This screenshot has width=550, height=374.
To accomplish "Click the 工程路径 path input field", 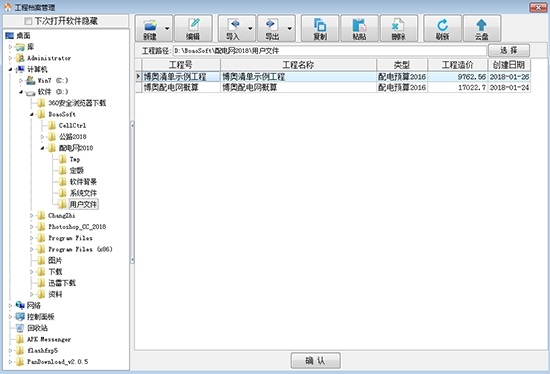I will [x=329, y=51].
